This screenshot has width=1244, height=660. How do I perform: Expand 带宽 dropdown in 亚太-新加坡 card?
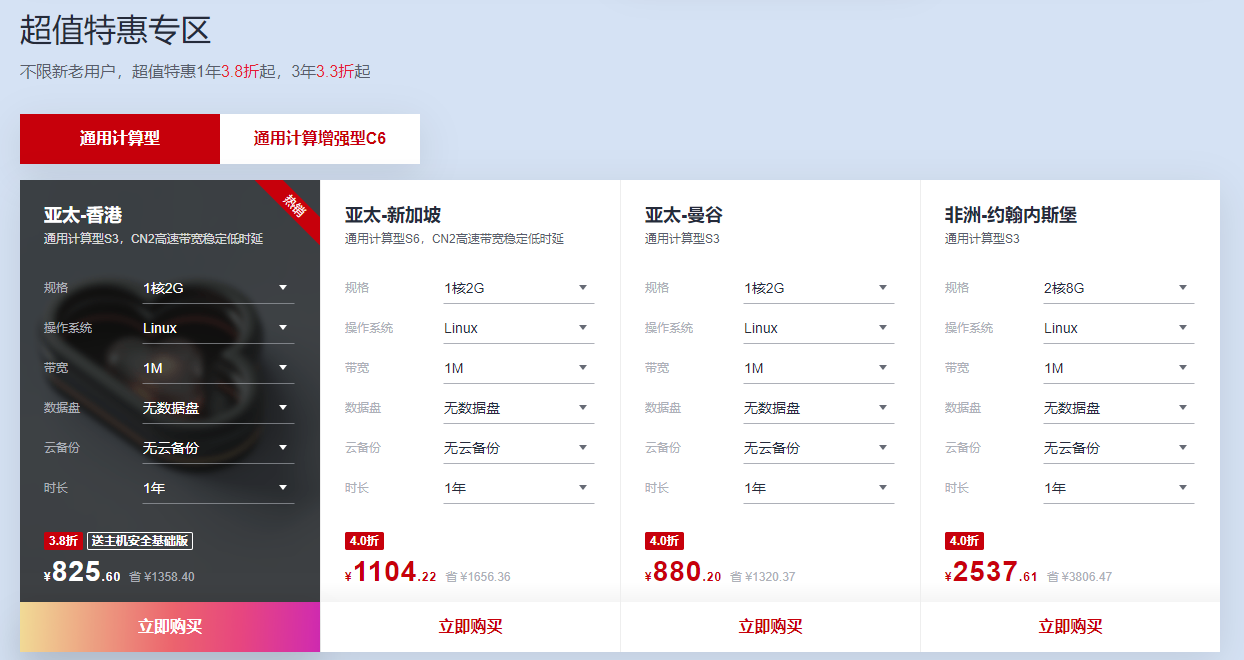coord(518,368)
